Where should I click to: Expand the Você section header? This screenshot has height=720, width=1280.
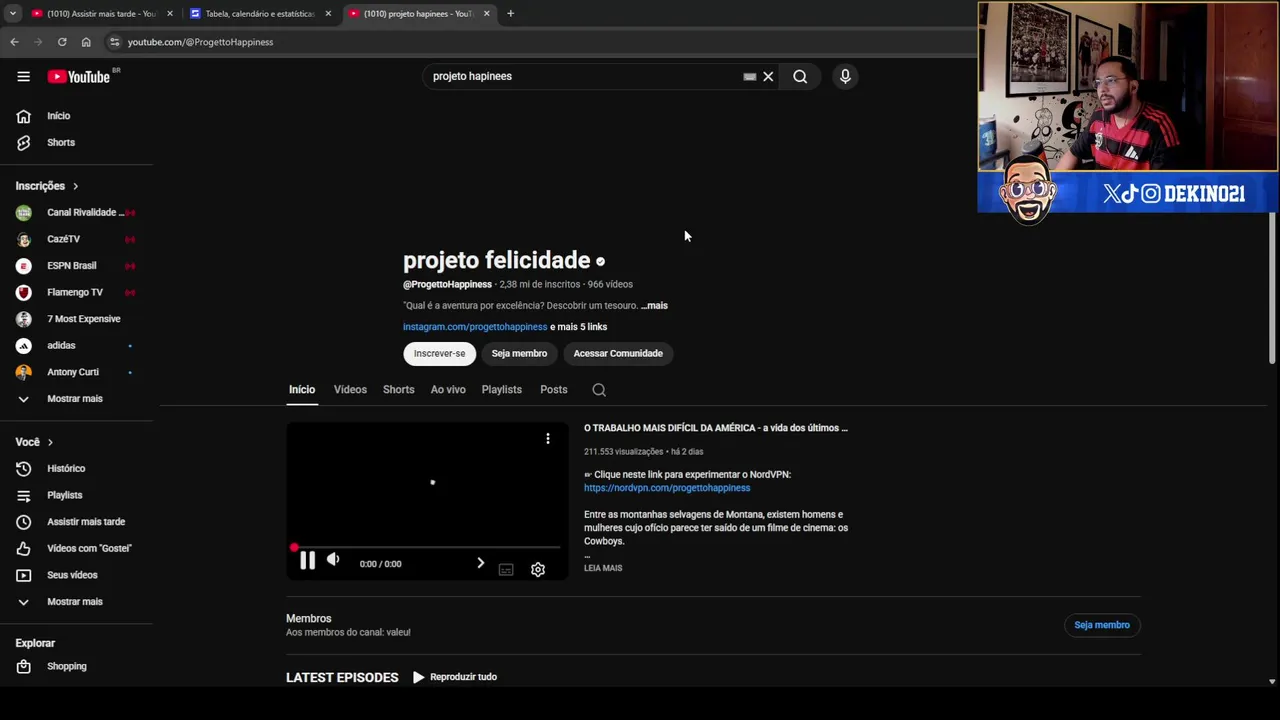coord(34,442)
